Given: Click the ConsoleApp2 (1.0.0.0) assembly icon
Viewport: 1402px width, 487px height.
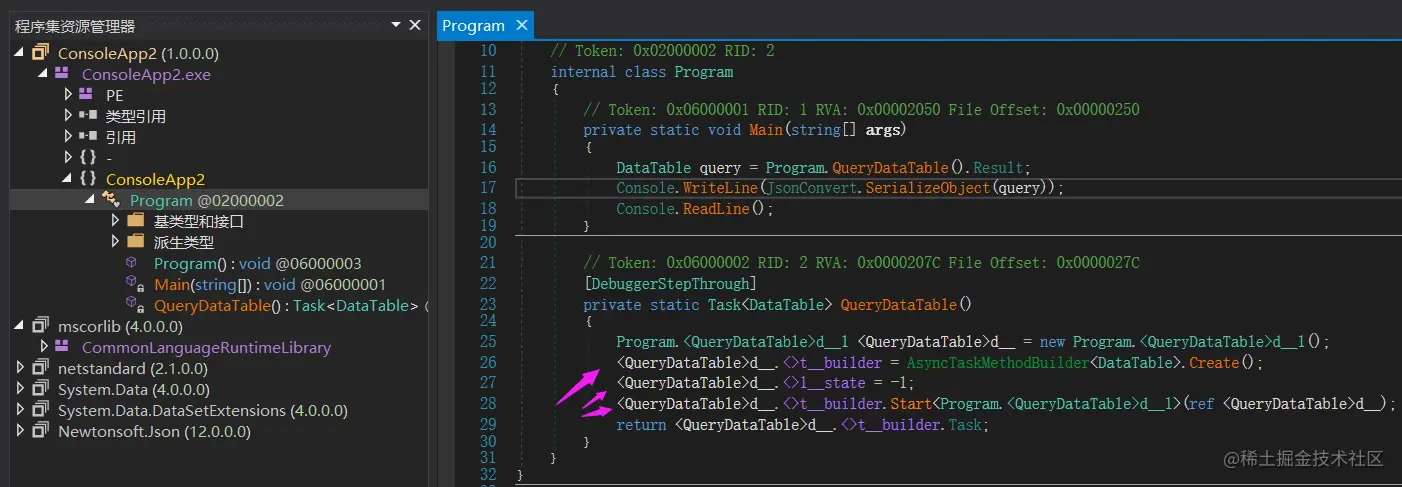Looking at the screenshot, I should (x=40, y=53).
